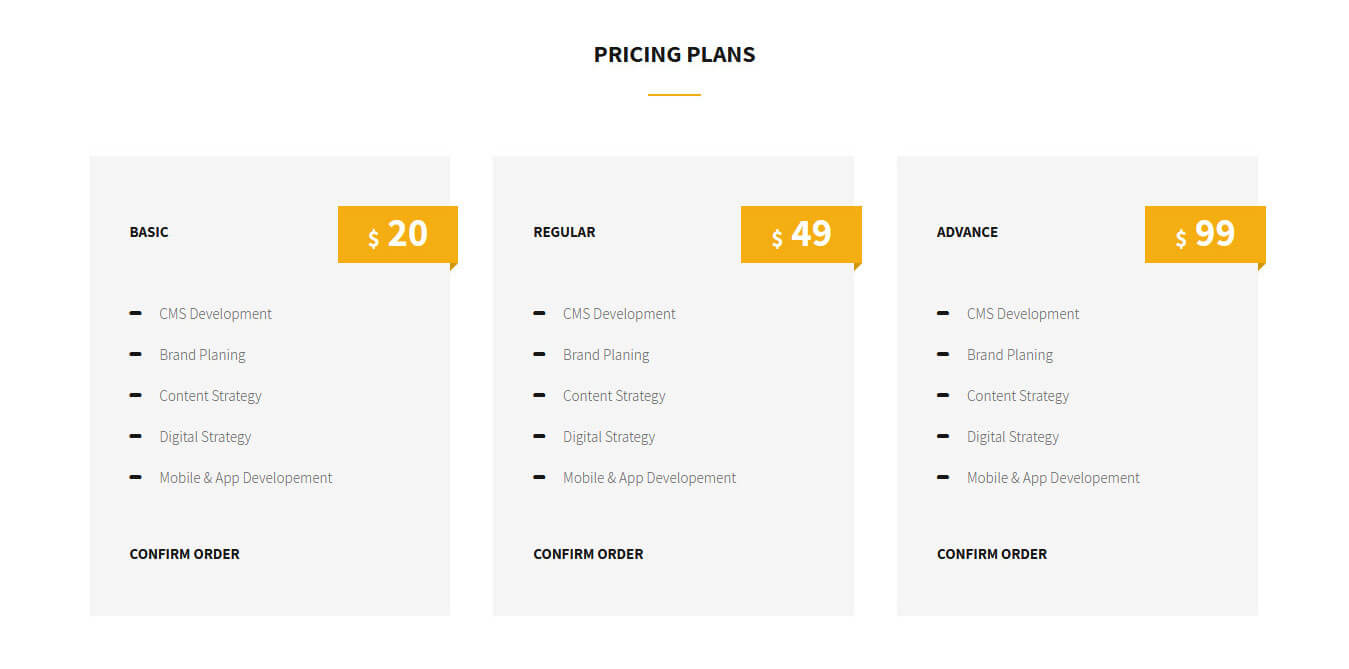
Task: Select Content Strategy in the Regular plan
Action: [614, 396]
